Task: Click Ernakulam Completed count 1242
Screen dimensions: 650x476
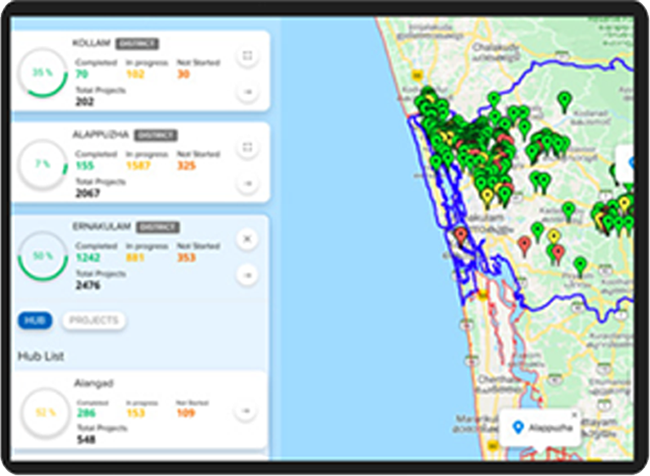Action: click(x=89, y=256)
